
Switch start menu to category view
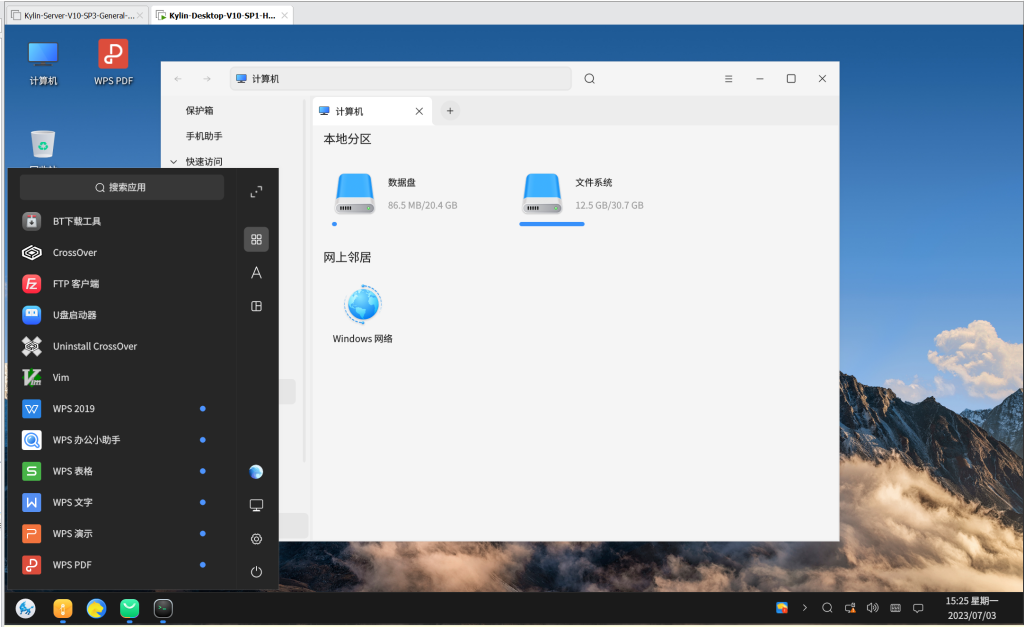coord(256,306)
